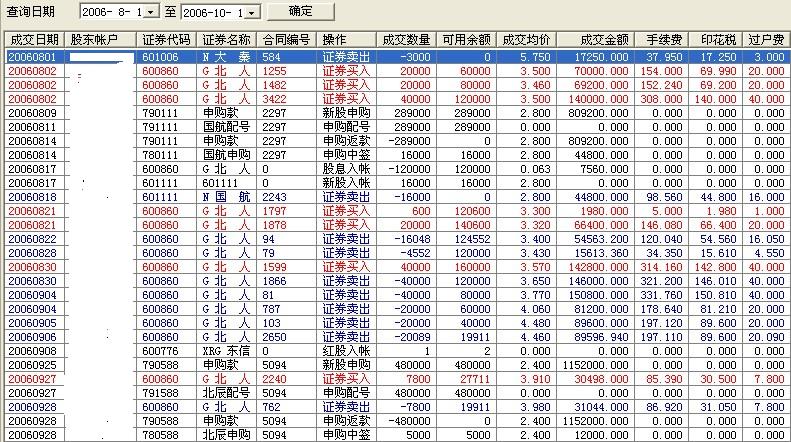Click 北辰配号 security name
Image resolution: width=791 pixels, height=442 pixels.
coord(227,393)
